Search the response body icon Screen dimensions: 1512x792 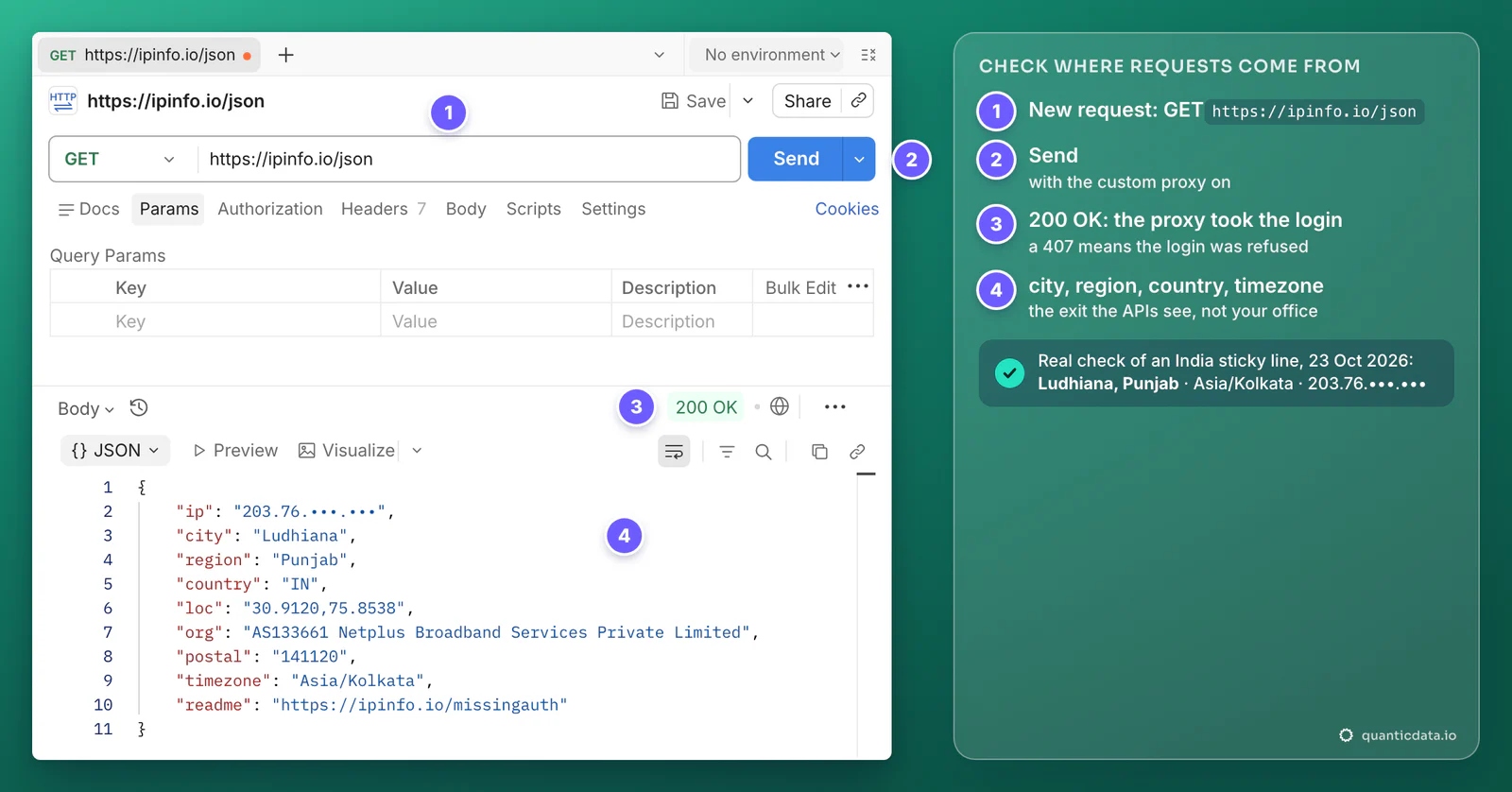point(764,452)
